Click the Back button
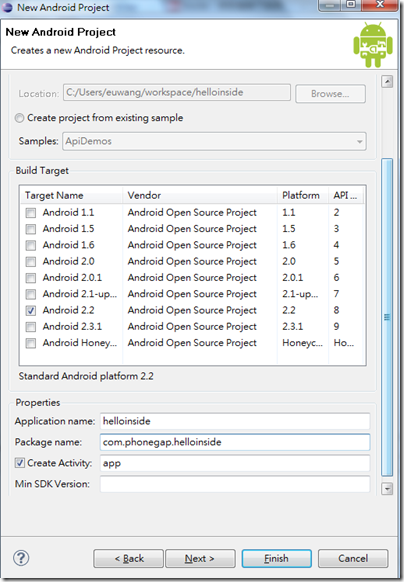 pyautogui.click(x=128, y=559)
